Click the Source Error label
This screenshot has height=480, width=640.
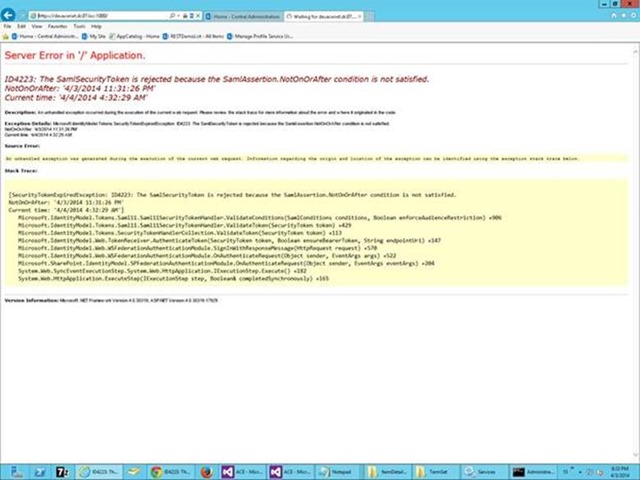(x=22, y=146)
